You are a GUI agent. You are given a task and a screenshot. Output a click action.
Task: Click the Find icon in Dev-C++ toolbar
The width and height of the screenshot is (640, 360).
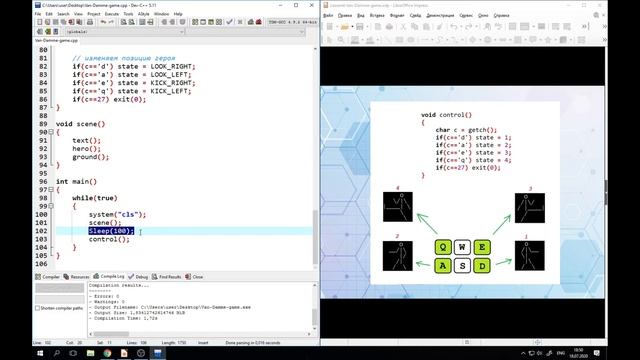(x=124, y=22)
